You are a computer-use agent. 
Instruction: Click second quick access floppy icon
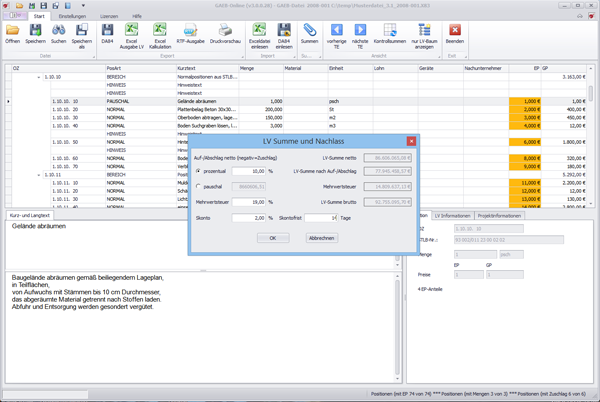point(44,5)
